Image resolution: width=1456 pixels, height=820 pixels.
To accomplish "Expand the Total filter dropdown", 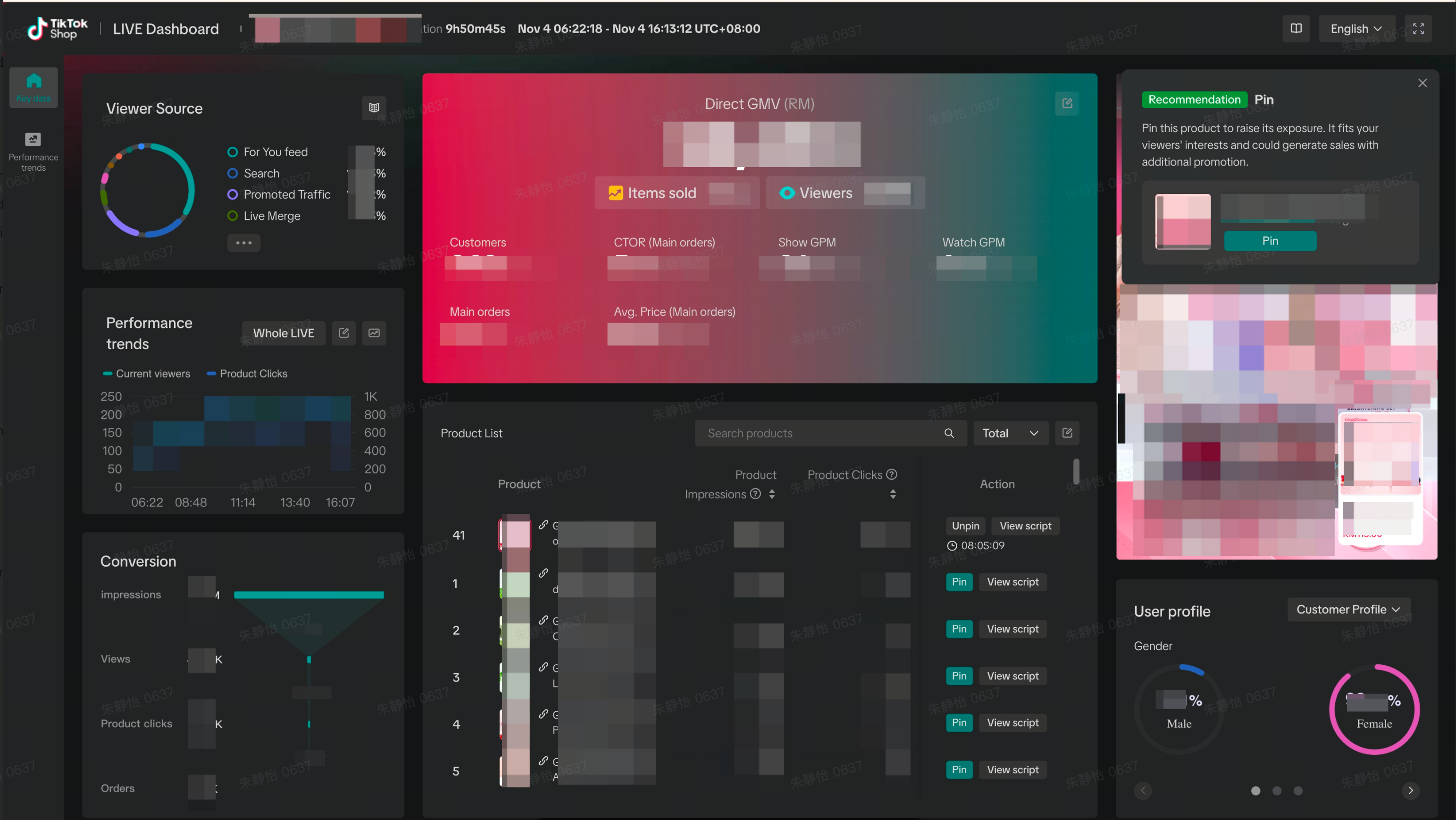I will click(x=1010, y=433).
